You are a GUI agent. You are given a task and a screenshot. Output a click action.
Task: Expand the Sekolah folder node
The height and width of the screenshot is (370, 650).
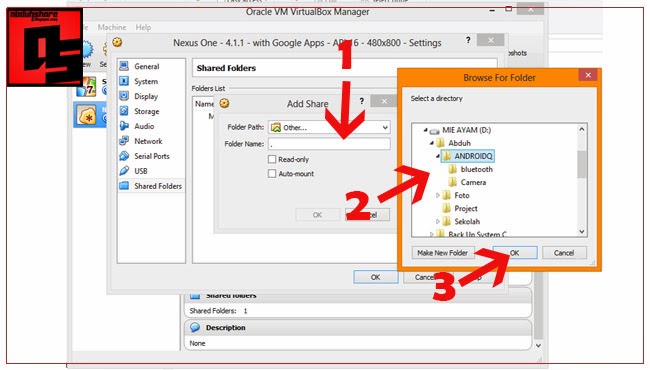(x=437, y=221)
